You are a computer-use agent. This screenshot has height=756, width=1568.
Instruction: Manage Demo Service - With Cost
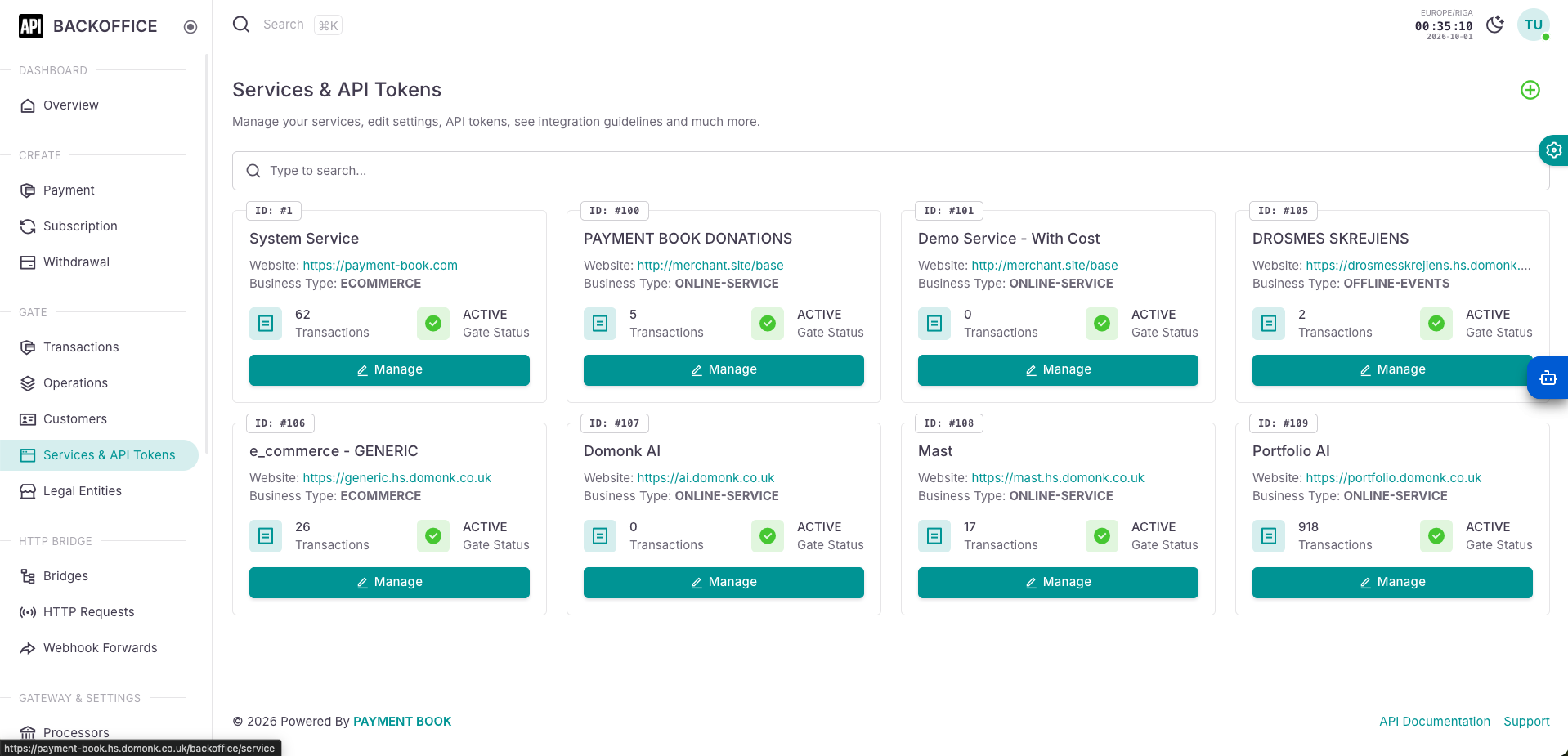1058,370
